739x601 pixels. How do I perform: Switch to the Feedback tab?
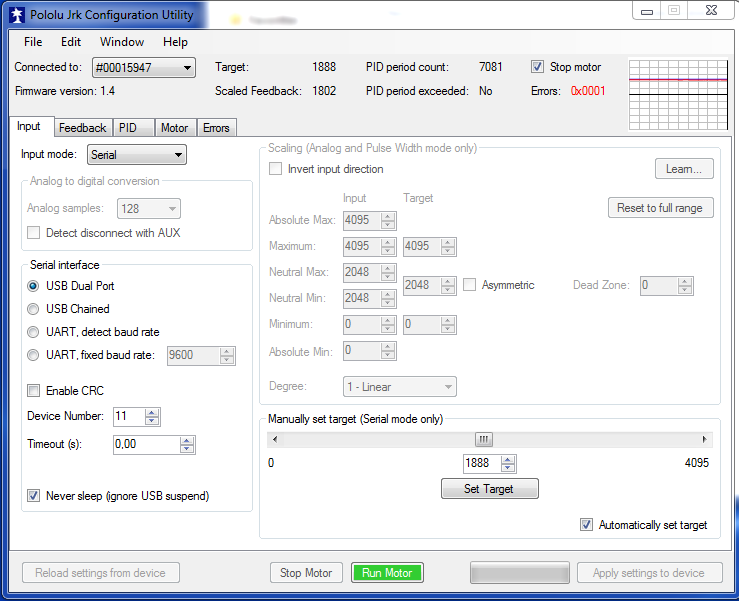pos(83,128)
